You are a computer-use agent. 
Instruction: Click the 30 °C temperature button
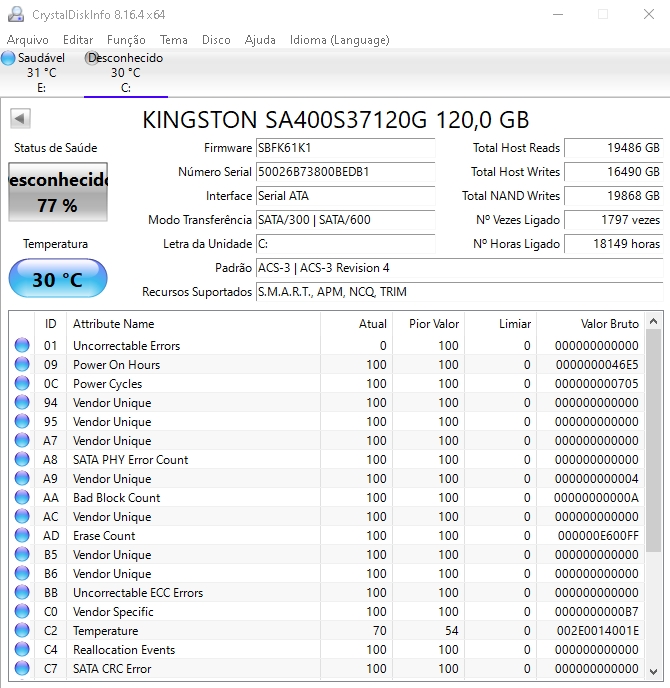click(x=58, y=279)
